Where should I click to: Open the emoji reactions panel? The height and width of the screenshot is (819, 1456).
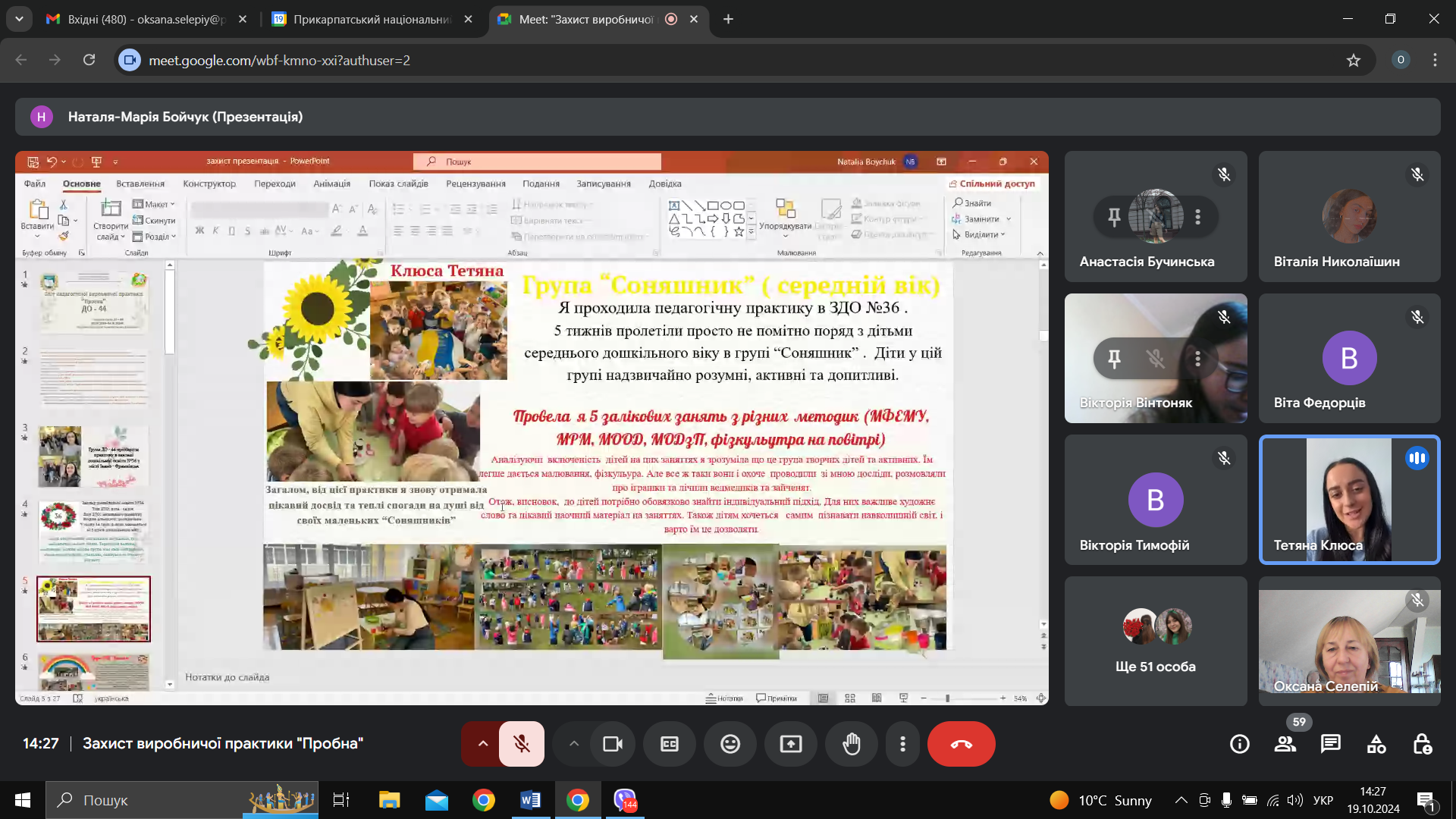pyautogui.click(x=730, y=744)
